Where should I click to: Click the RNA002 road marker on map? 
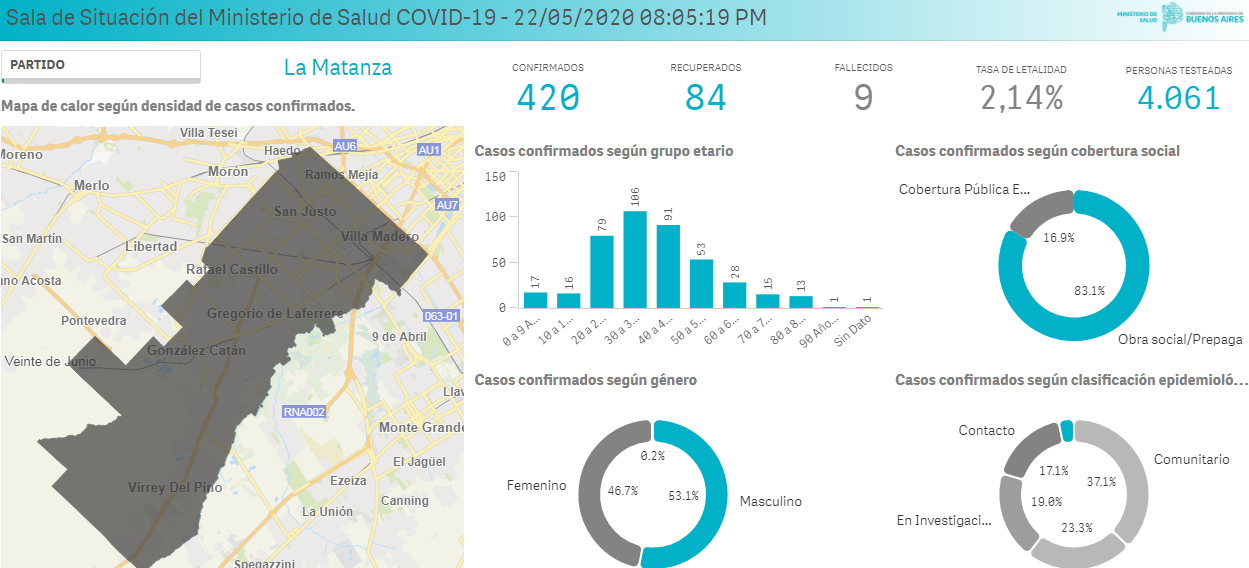click(x=304, y=411)
